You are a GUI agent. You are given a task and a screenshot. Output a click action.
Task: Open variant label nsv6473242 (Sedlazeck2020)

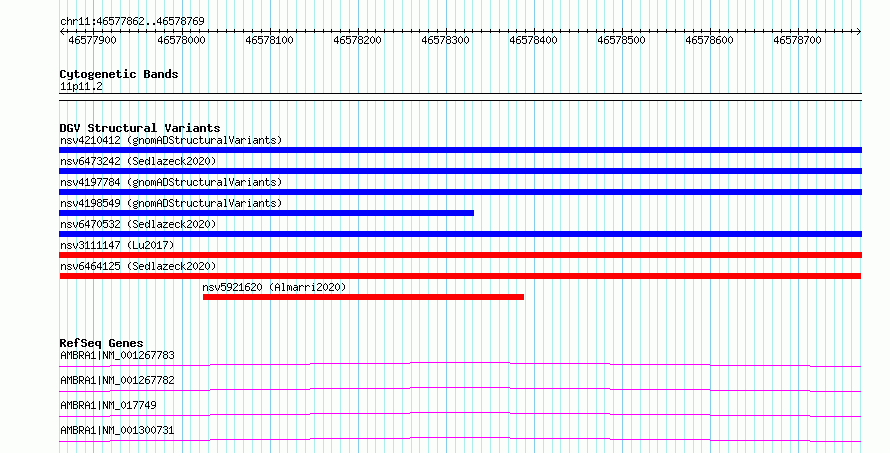(x=138, y=161)
